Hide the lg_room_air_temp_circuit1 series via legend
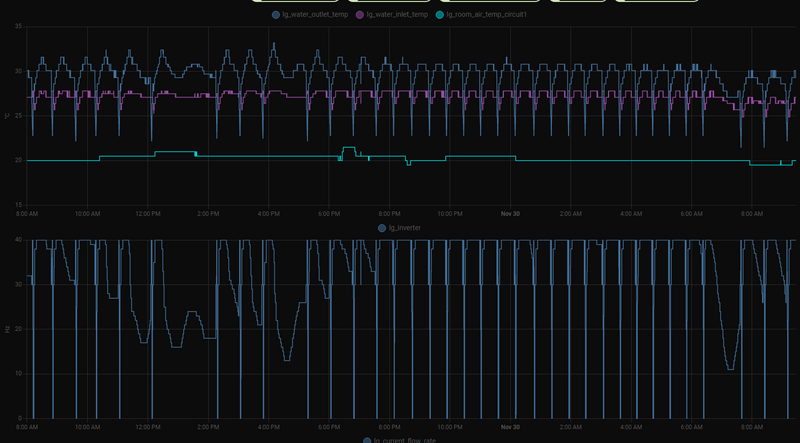Screen dimensions: 800x443 point(481,15)
